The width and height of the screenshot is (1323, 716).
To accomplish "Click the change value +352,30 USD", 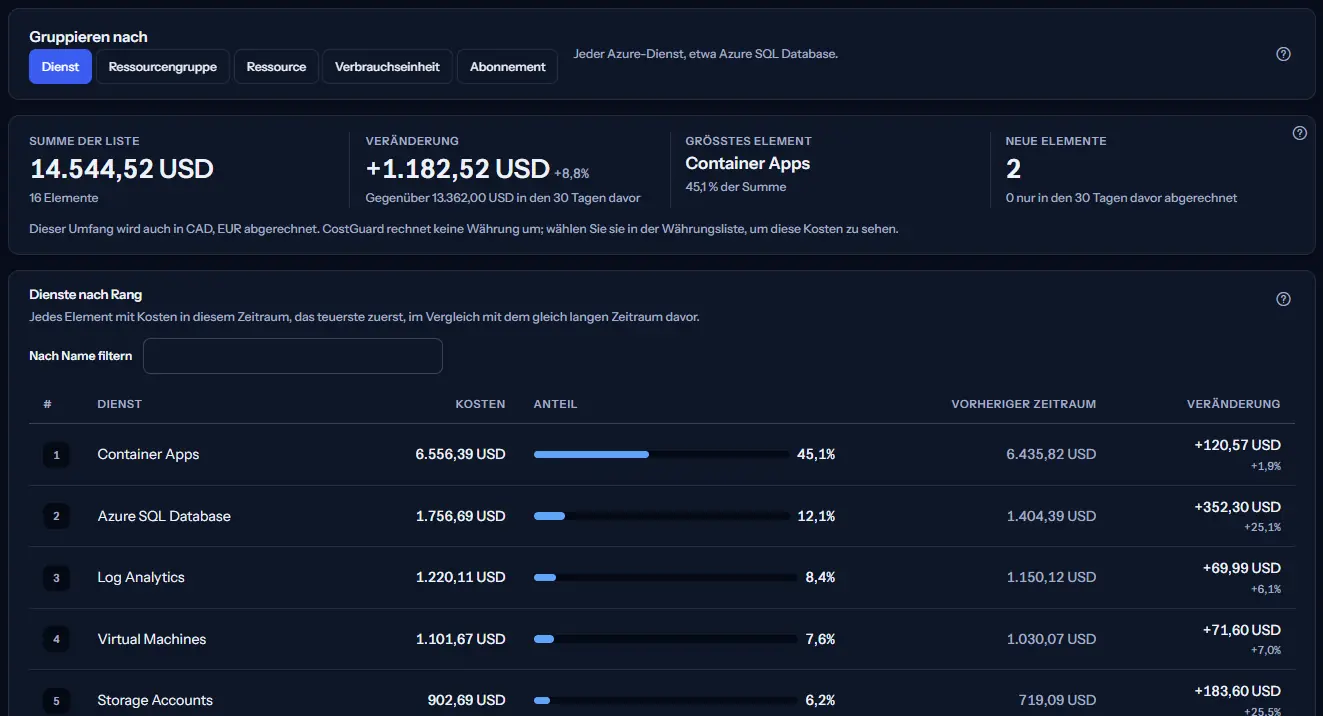I will point(1238,507).
